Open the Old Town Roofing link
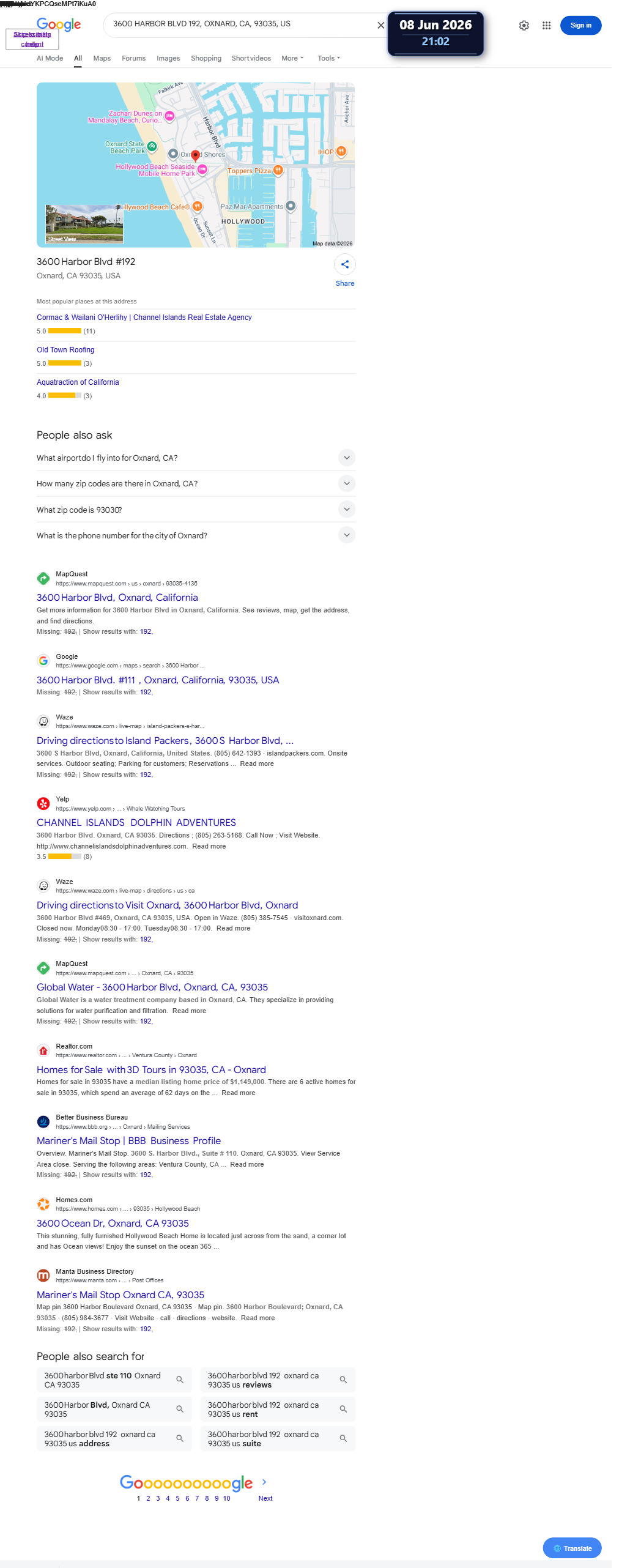The image size is (619, 1568). 65,350
